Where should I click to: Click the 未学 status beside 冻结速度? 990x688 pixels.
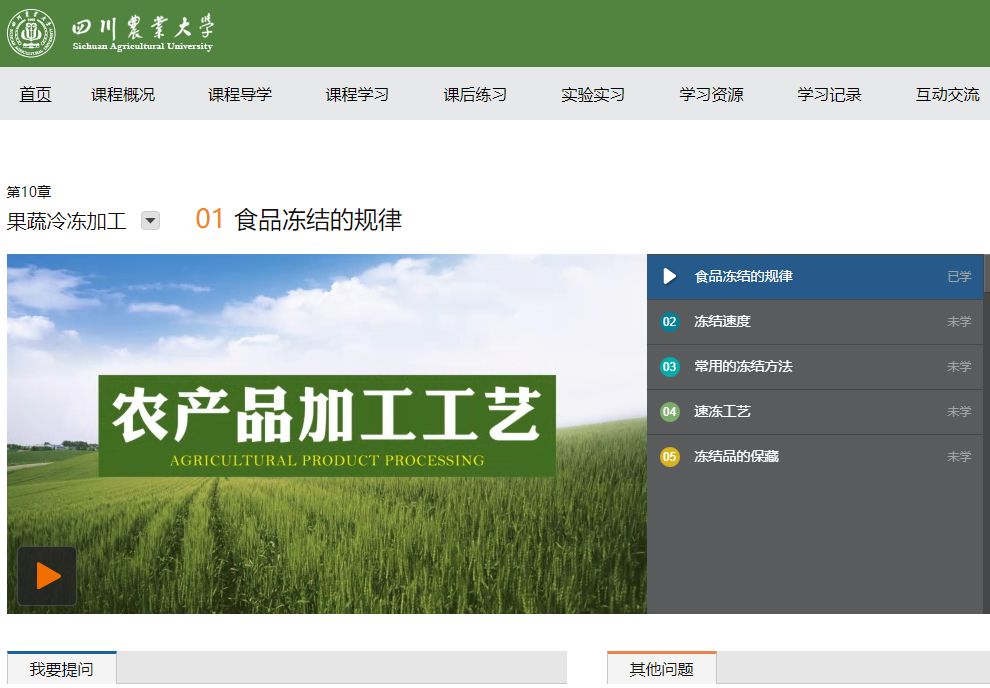pos(959,322)
